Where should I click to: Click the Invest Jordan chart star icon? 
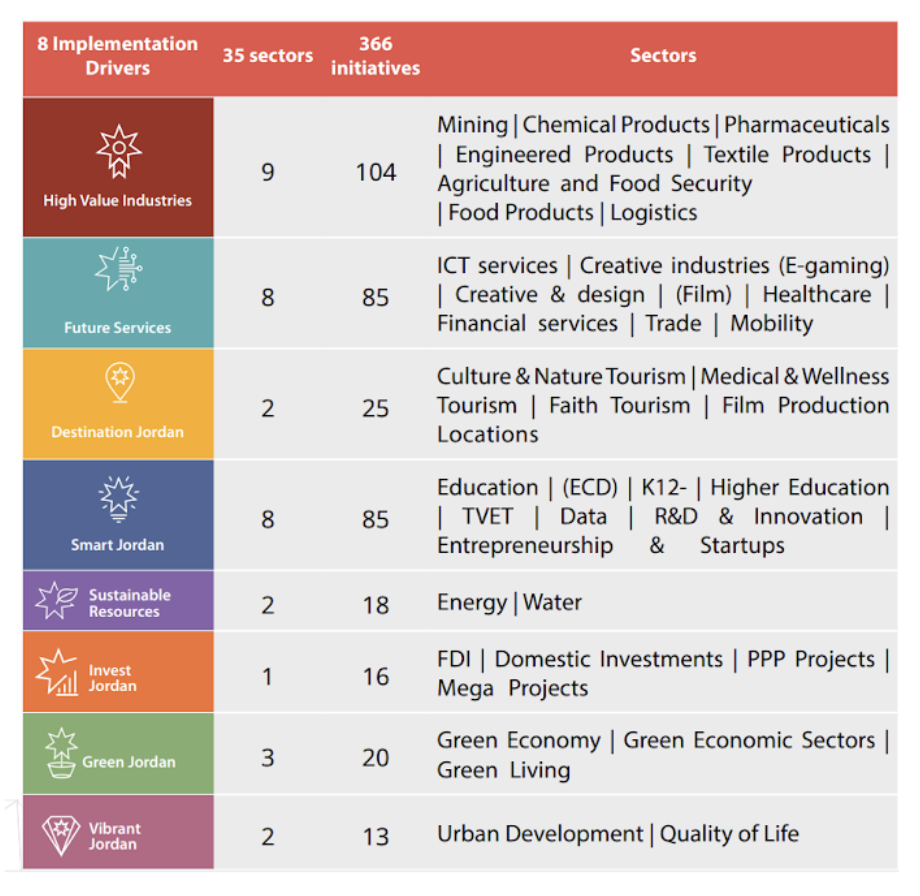pyautogui.click(x=57, y=672)
